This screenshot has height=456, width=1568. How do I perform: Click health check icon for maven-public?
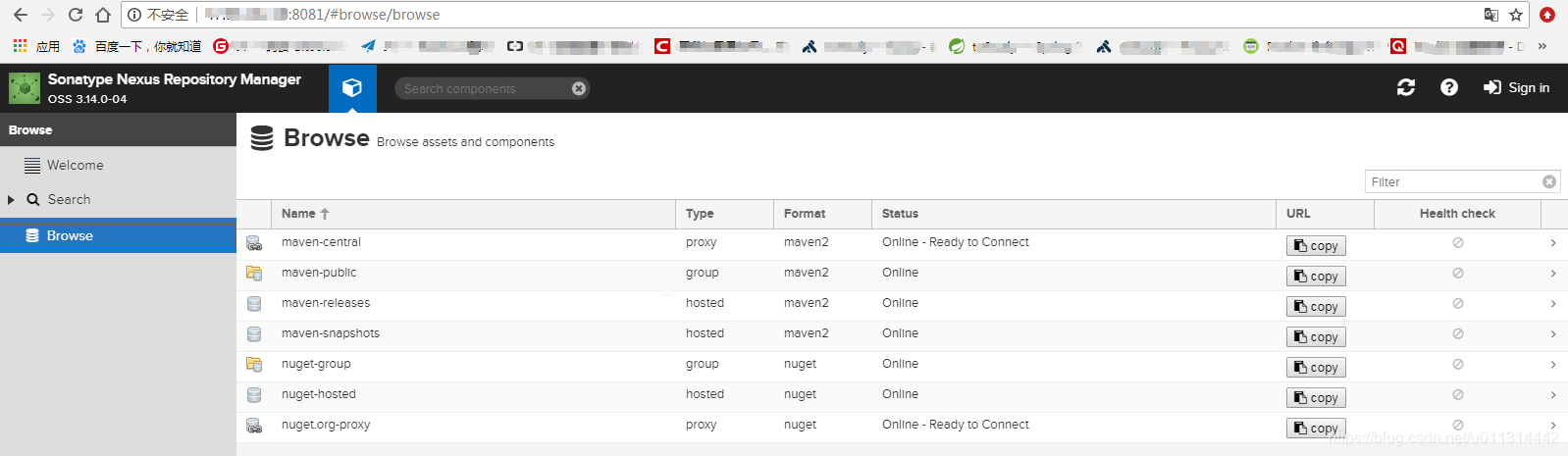[x=1458, y=274]
